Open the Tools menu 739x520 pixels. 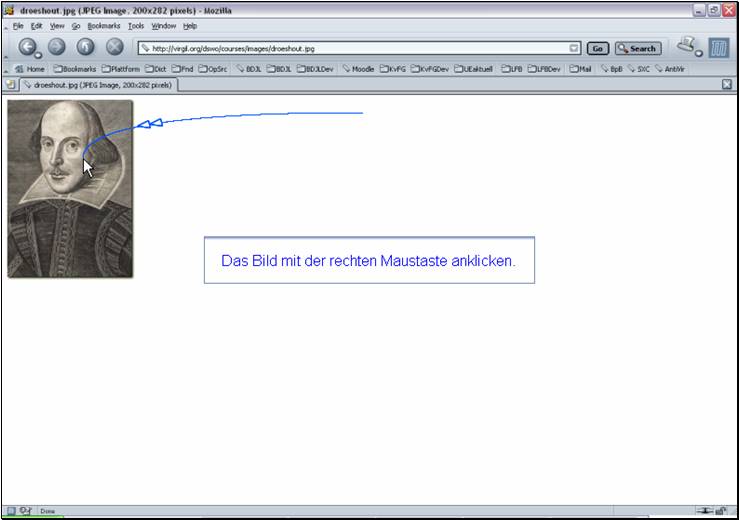click(135, 25)
